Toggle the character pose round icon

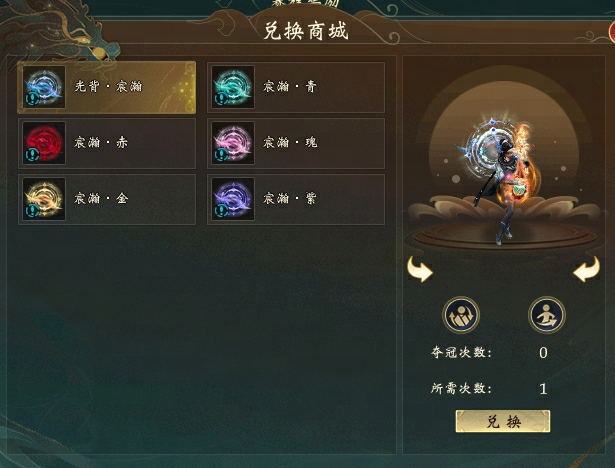click(x=547, y=315)
